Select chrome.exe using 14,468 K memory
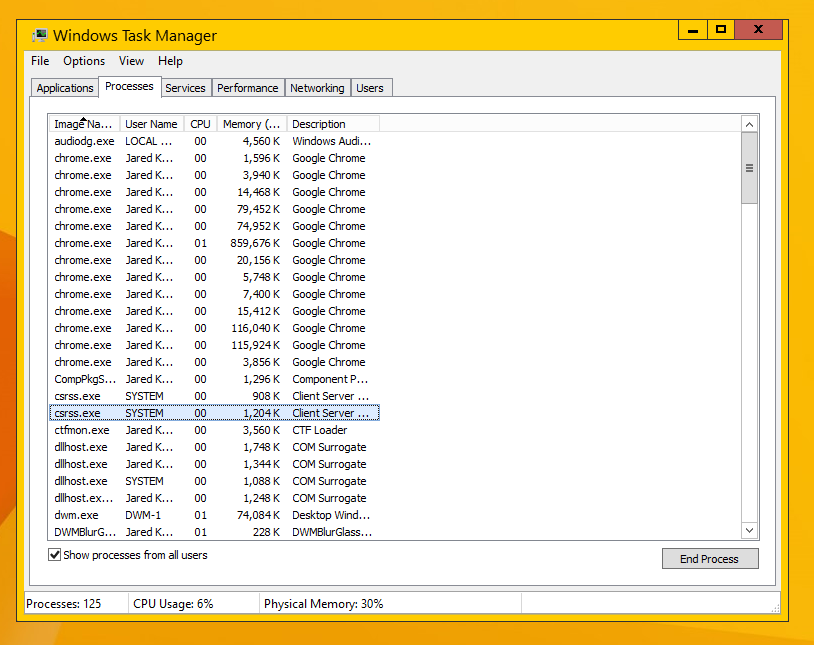The image size is (814, 645). click(214, 192)
